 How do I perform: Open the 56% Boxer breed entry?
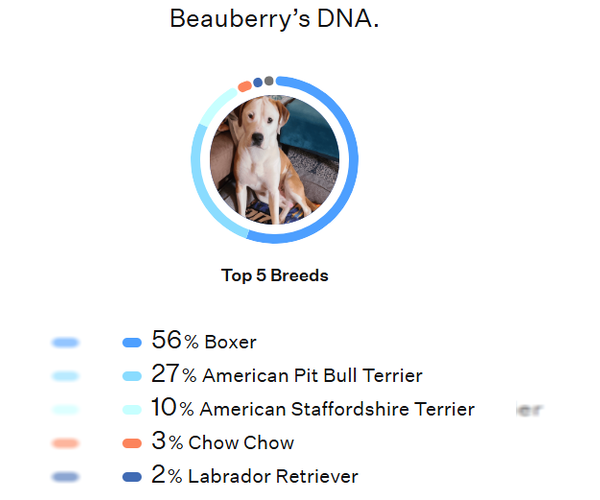point(203,341)
